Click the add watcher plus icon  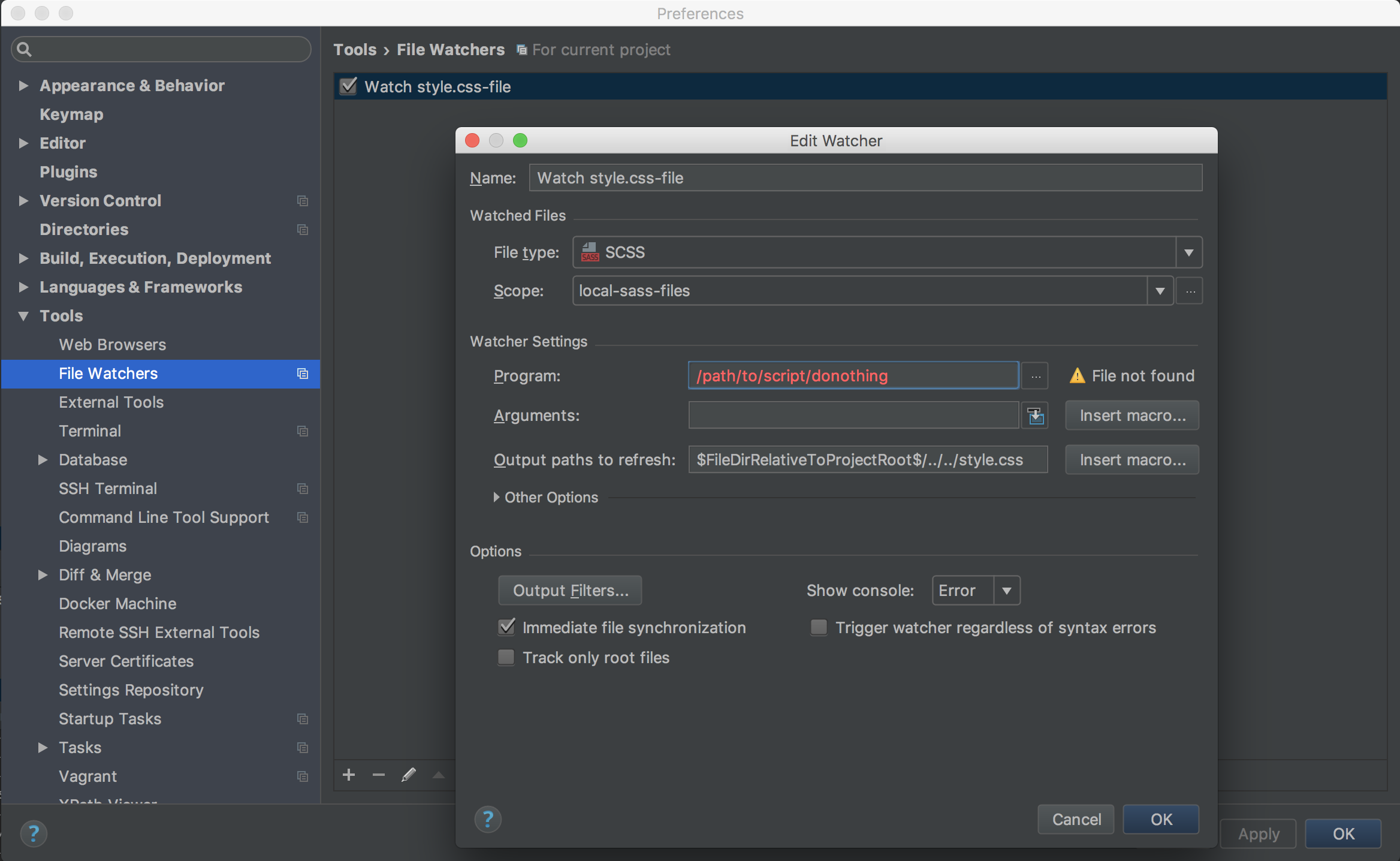[x=349, y=775]
